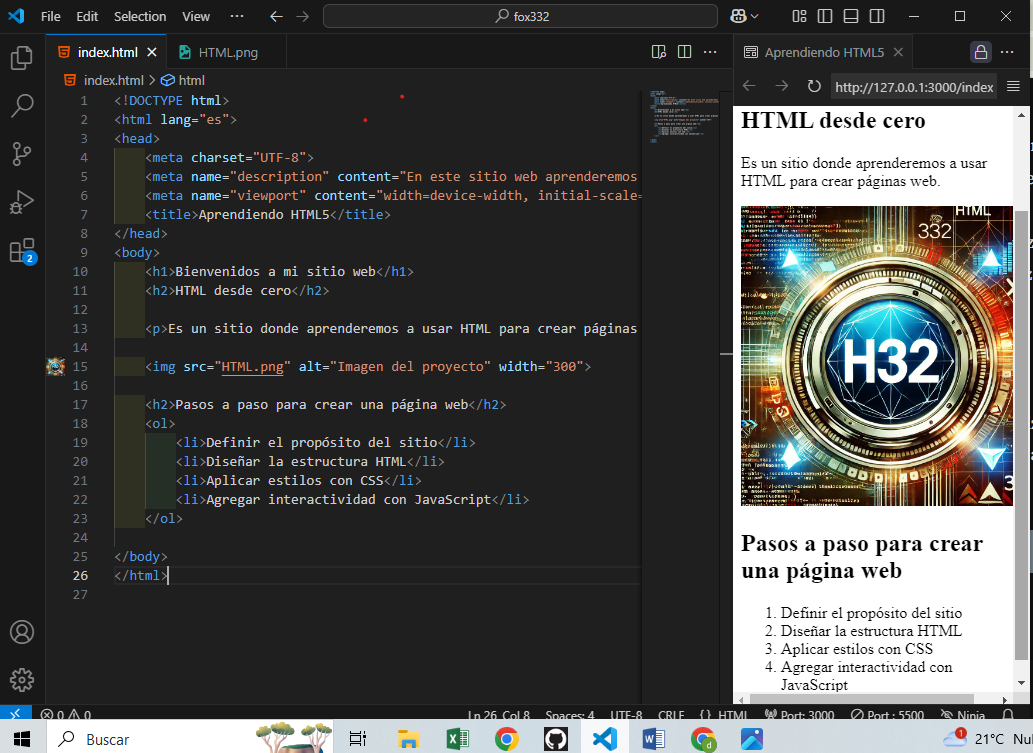Open Excel from the taskbar
The height and width of the screenshot is (753, 1033).
(x=457, y=739)
